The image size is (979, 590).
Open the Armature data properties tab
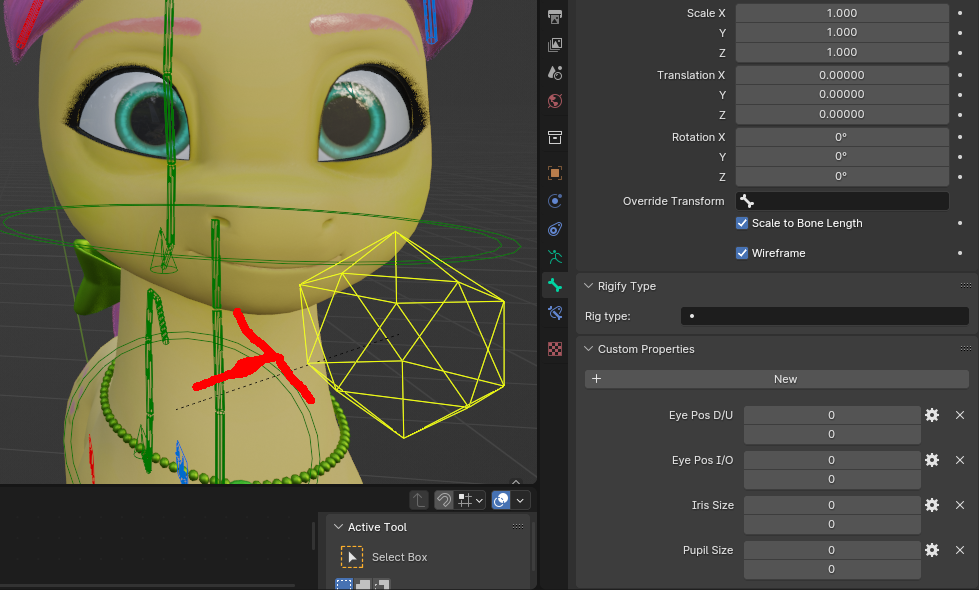point(554,257)
